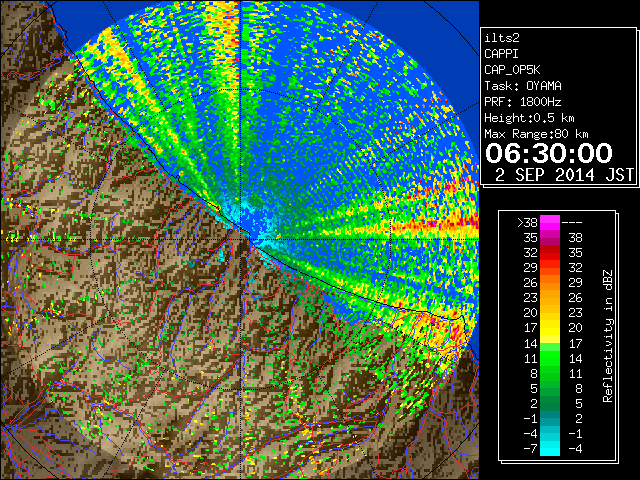Pick the orange 26–29 dBZ legend band
Image resolution: width=640 pixels, height=480 pixels.
click(550, 283)
